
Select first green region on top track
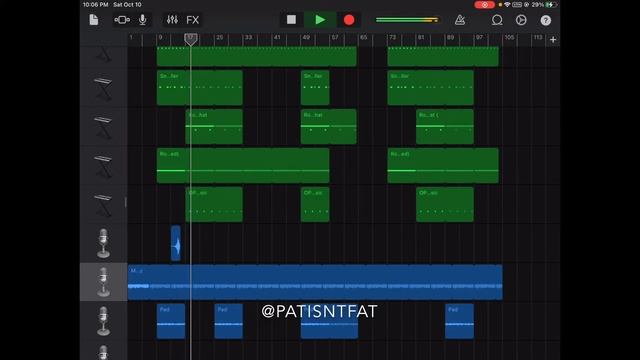[x=256, y=56]
